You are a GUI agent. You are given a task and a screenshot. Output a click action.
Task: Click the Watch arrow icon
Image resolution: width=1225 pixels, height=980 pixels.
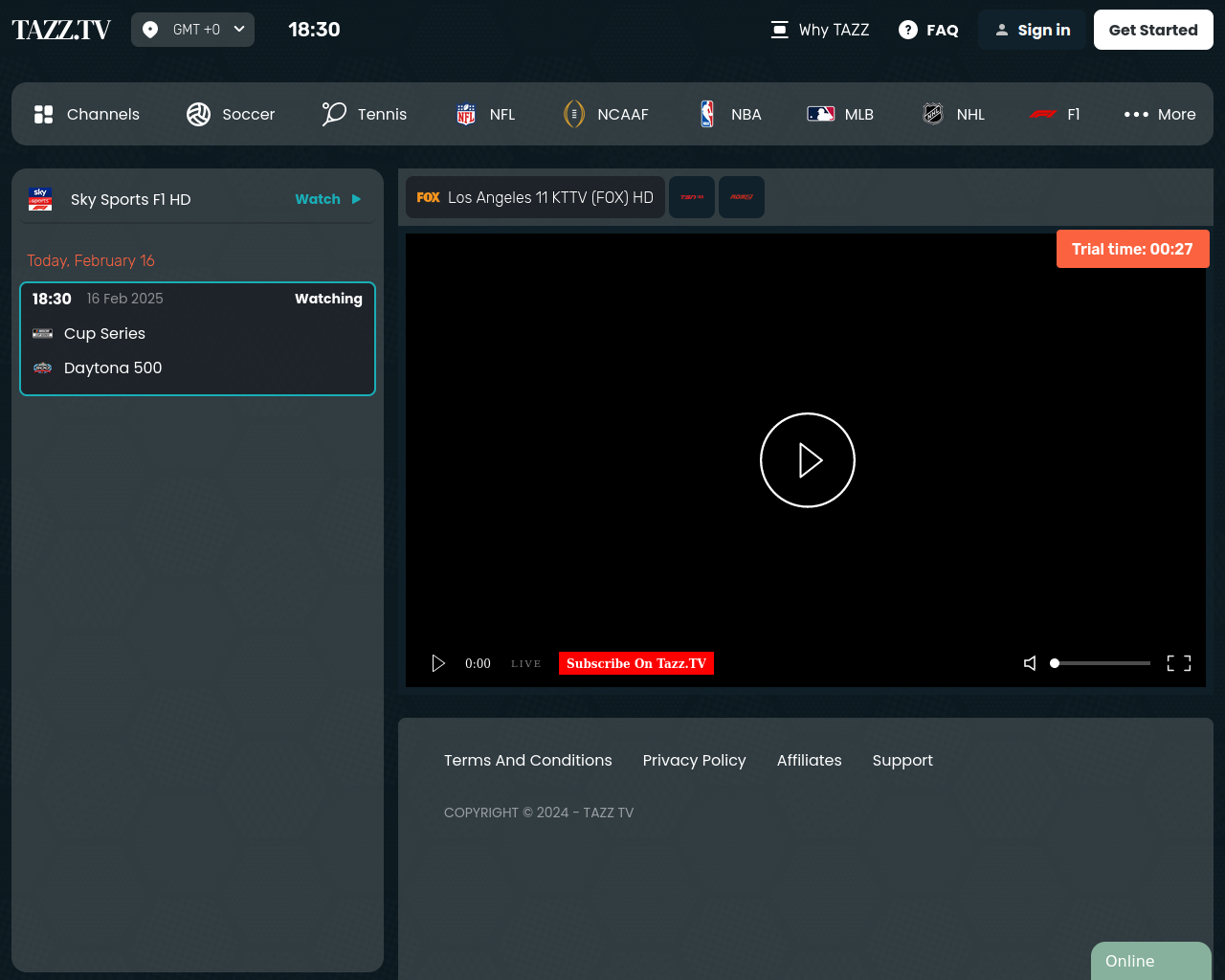tap(356, 199)
